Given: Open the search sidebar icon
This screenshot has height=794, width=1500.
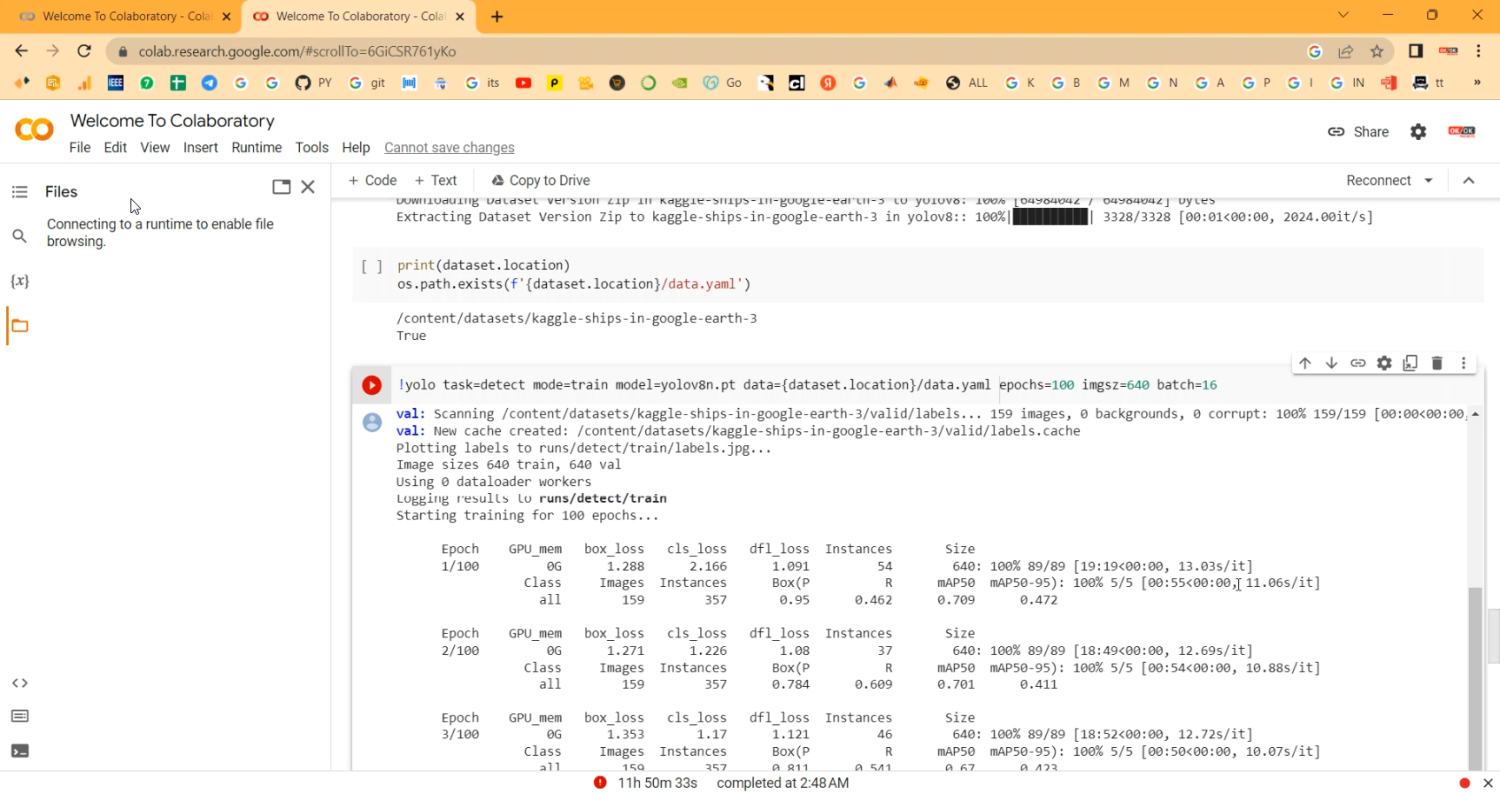Looking at the screenshot, I should pos(19,236).
